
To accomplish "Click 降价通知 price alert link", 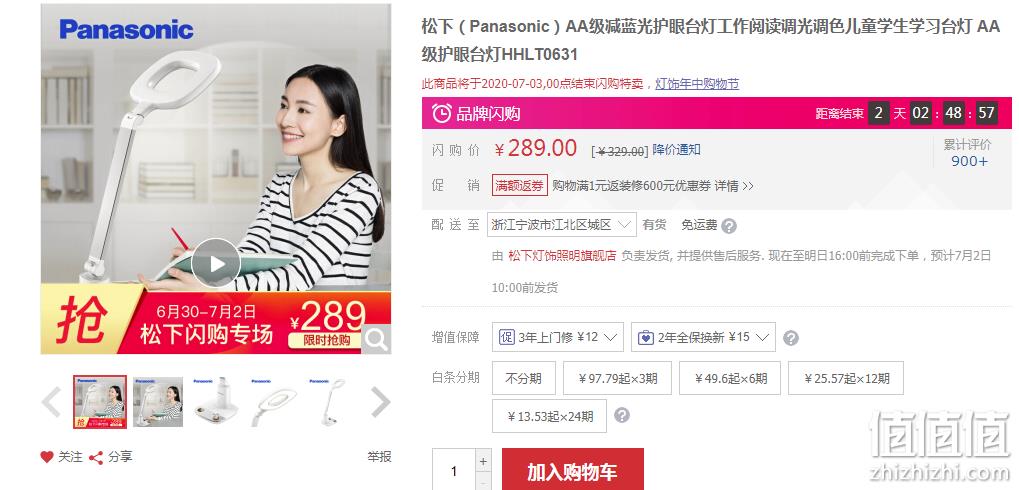I will (677, 150).
